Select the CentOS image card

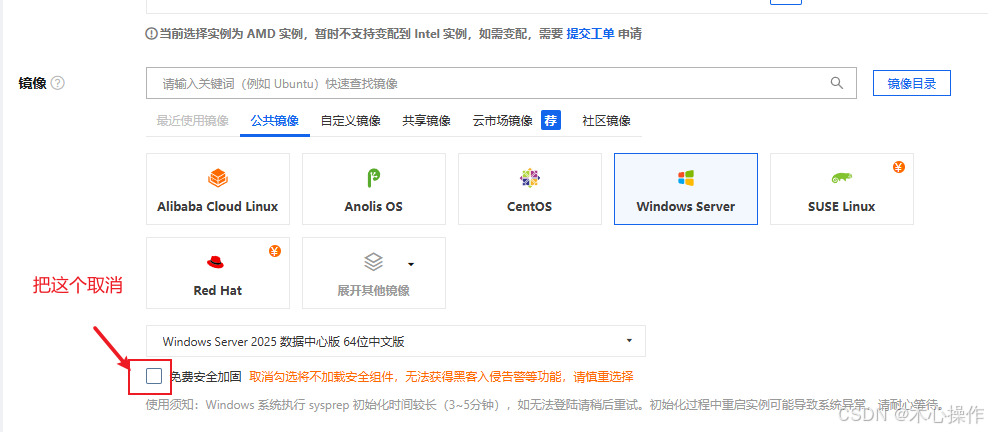(x=530, y=189)
